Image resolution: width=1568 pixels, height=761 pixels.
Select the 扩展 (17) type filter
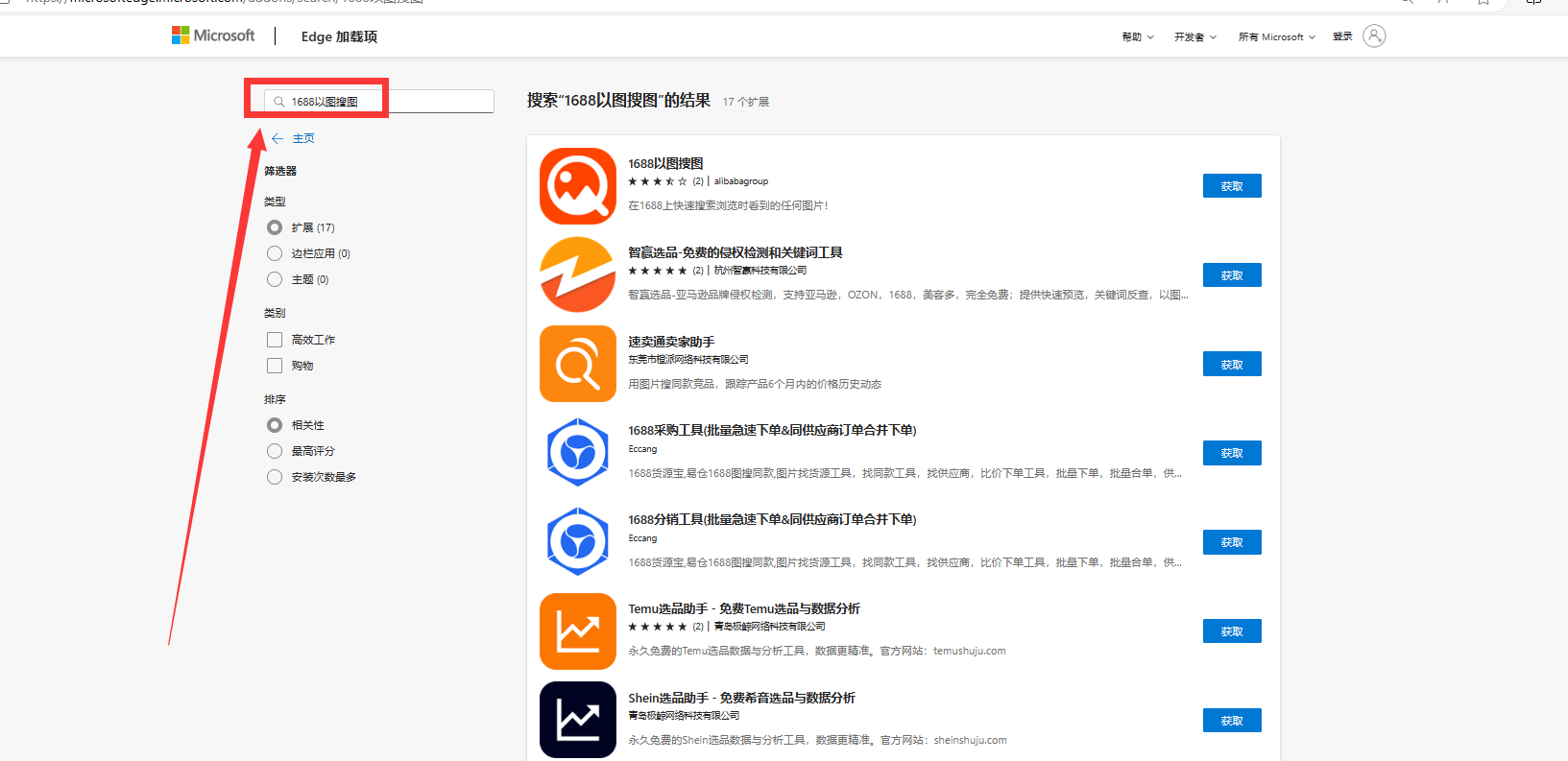pyautogui.click(x=275, y=227)
